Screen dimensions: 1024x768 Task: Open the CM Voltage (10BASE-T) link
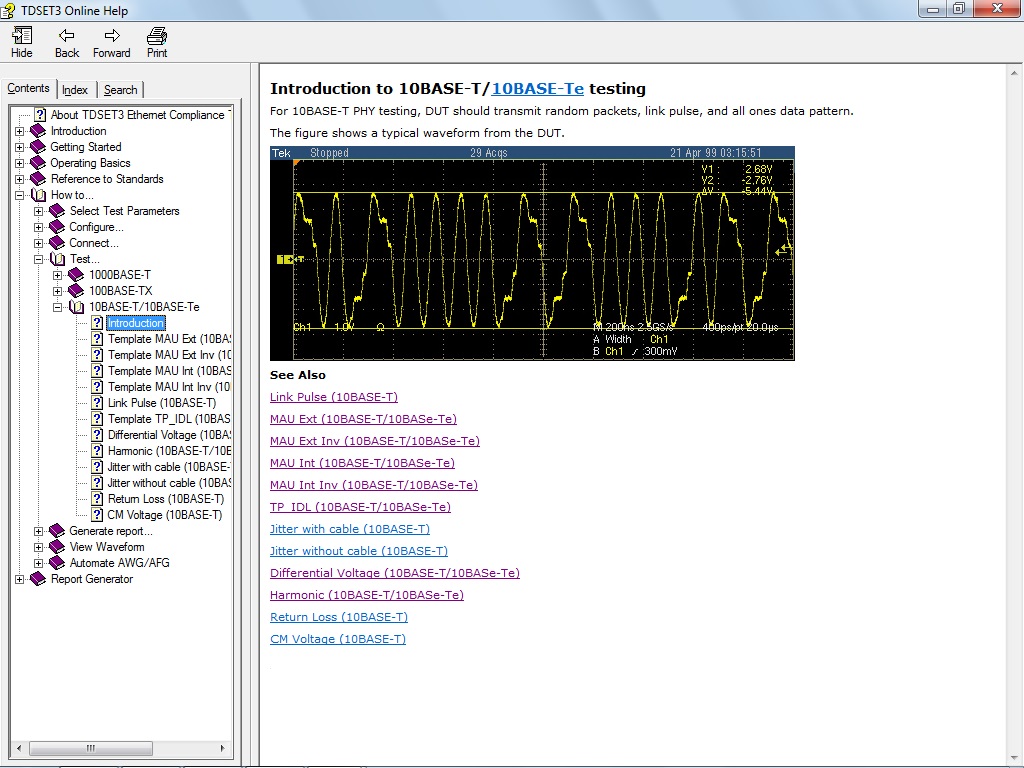click(x=338, y=639)
